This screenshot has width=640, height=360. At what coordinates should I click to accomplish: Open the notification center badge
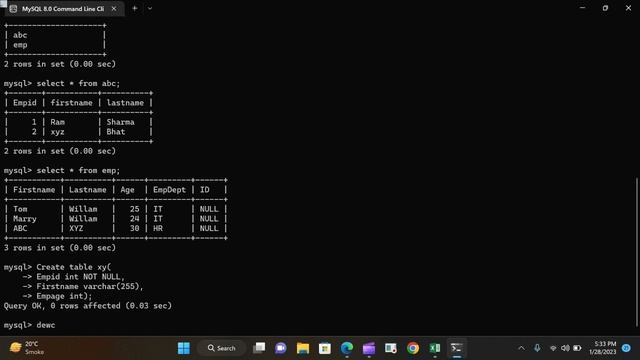pyautogui.click(x=626, y=348)
